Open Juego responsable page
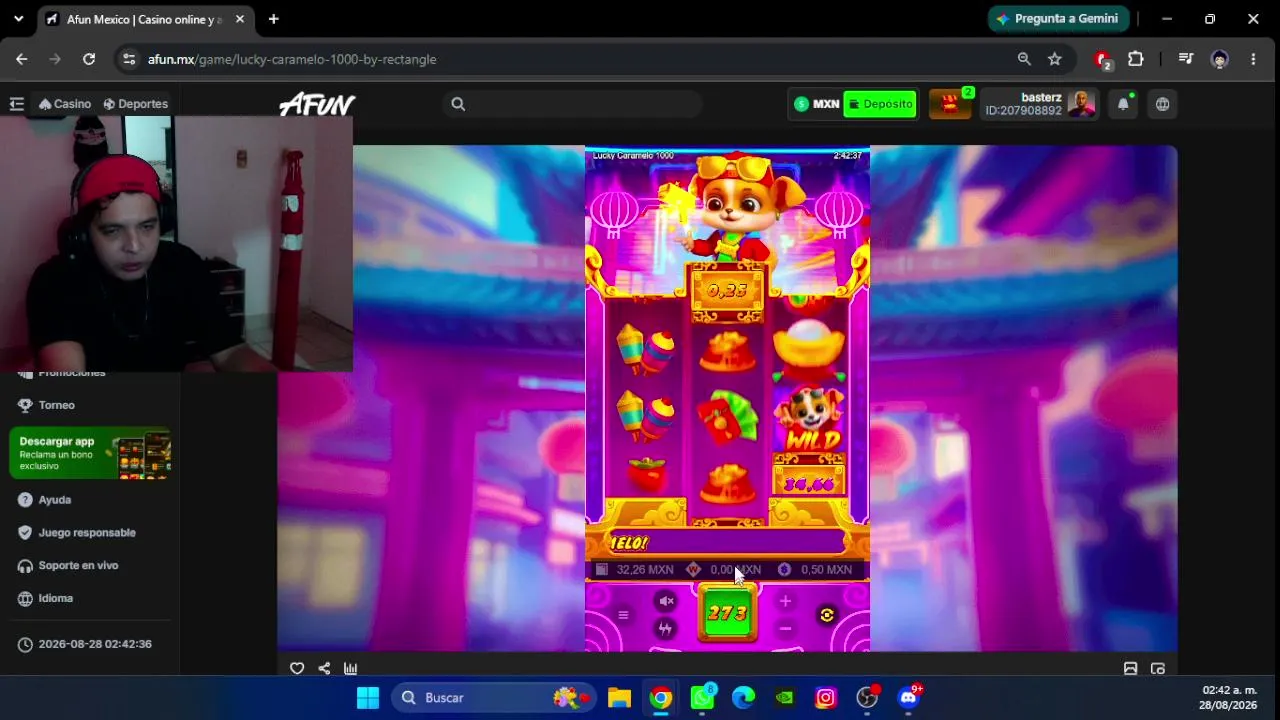This screenshot has width=1280, height=720. tap(77, 533)
